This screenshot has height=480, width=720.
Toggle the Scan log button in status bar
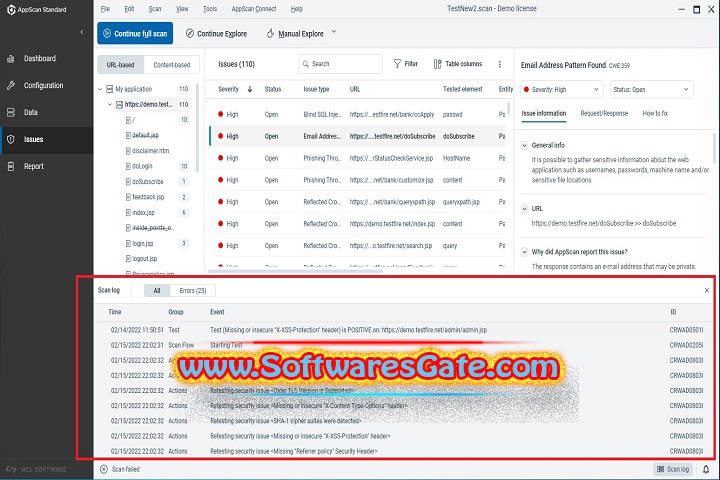click(673, 469)
